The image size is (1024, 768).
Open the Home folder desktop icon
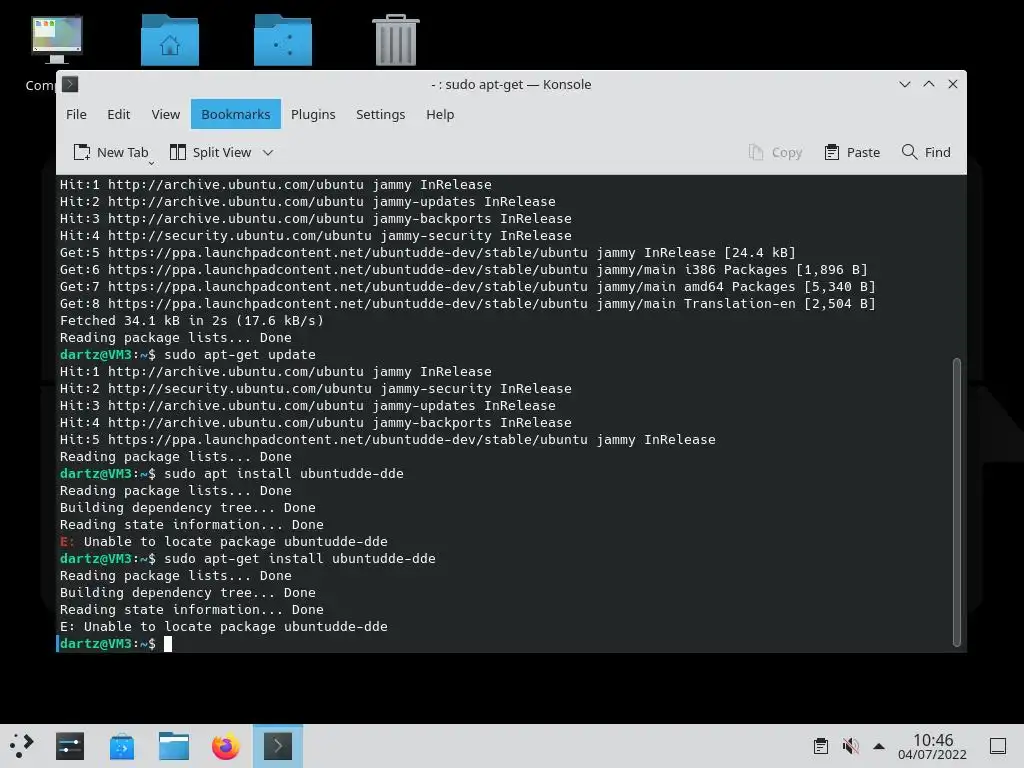[170, 40]
